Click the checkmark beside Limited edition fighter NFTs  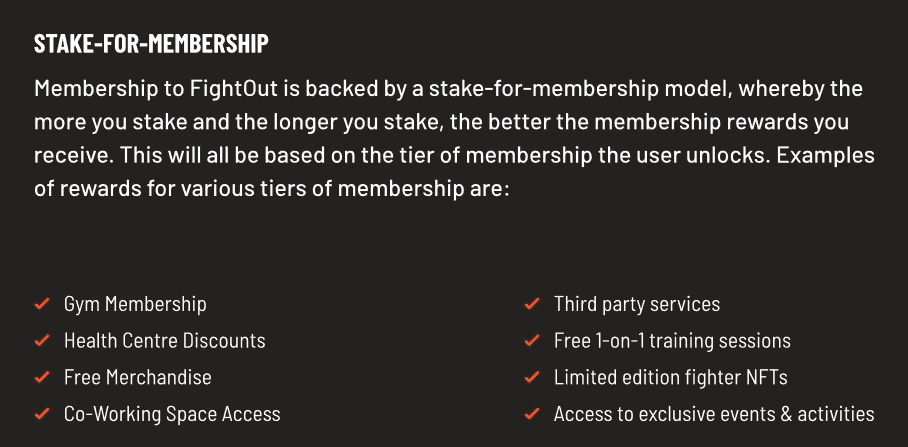[532, 378]
